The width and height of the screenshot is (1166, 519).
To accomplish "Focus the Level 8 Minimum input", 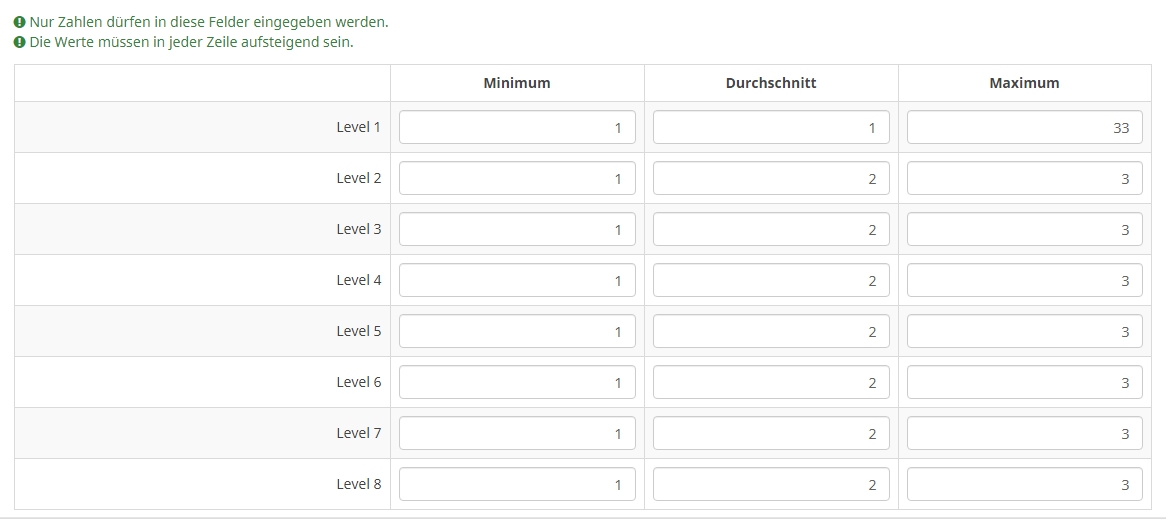I will (x=517, y=484).
